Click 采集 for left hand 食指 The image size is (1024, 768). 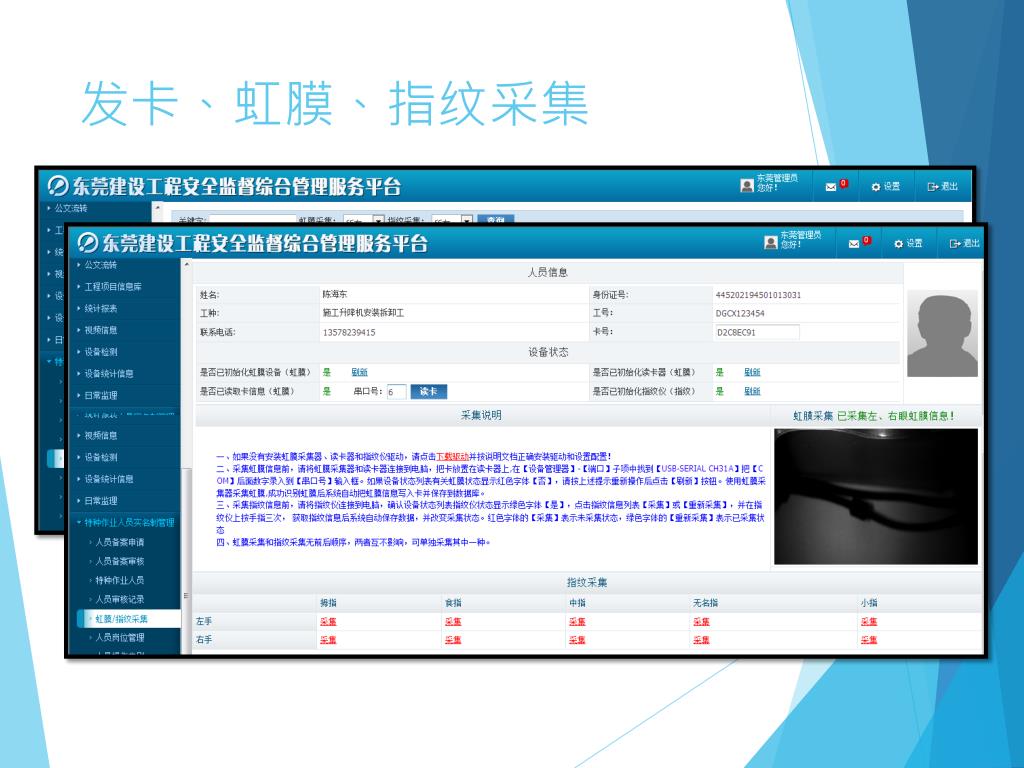click(453, 621)
